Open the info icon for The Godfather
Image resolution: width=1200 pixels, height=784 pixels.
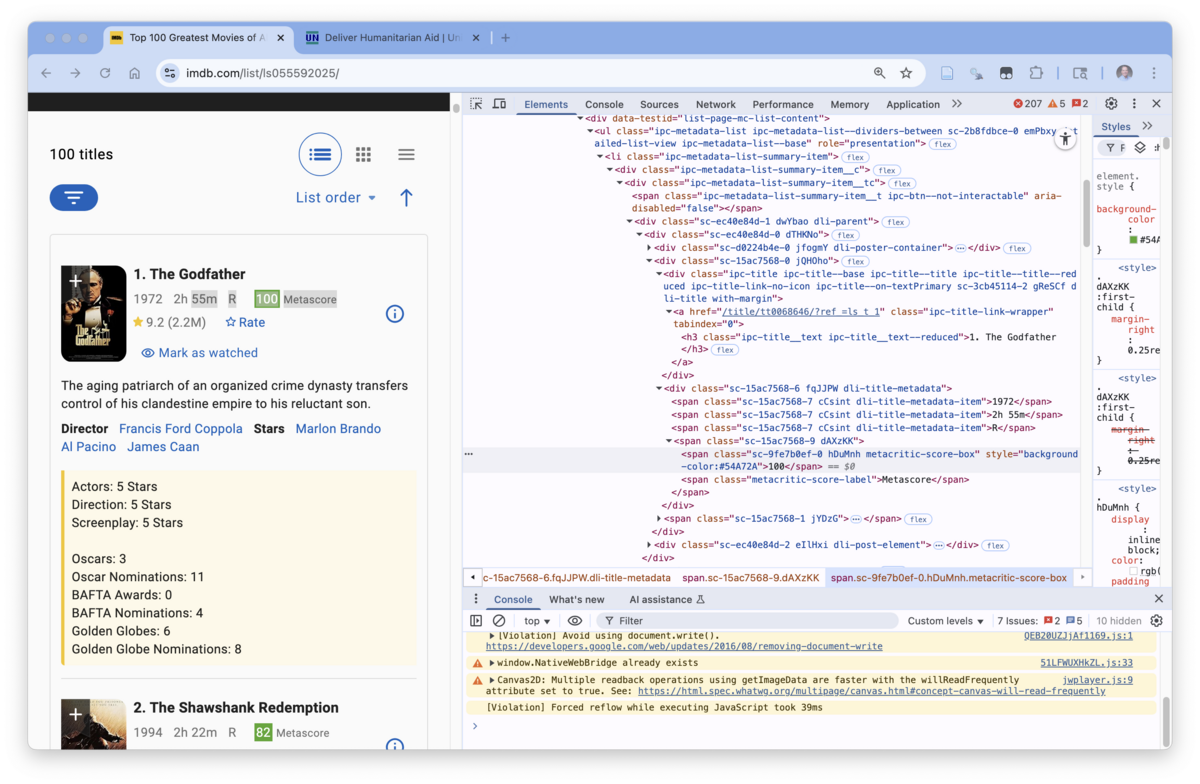click(395, 314)
